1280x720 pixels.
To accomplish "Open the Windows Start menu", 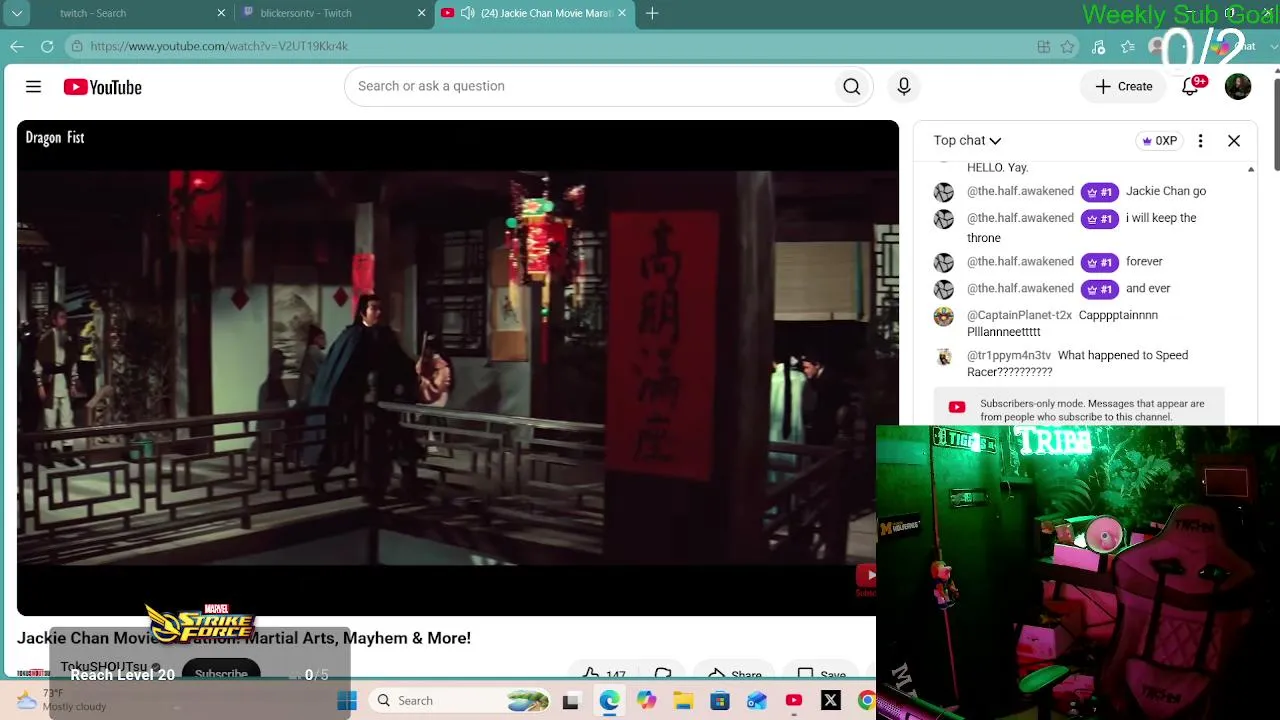I will click(x=347, y=701).
